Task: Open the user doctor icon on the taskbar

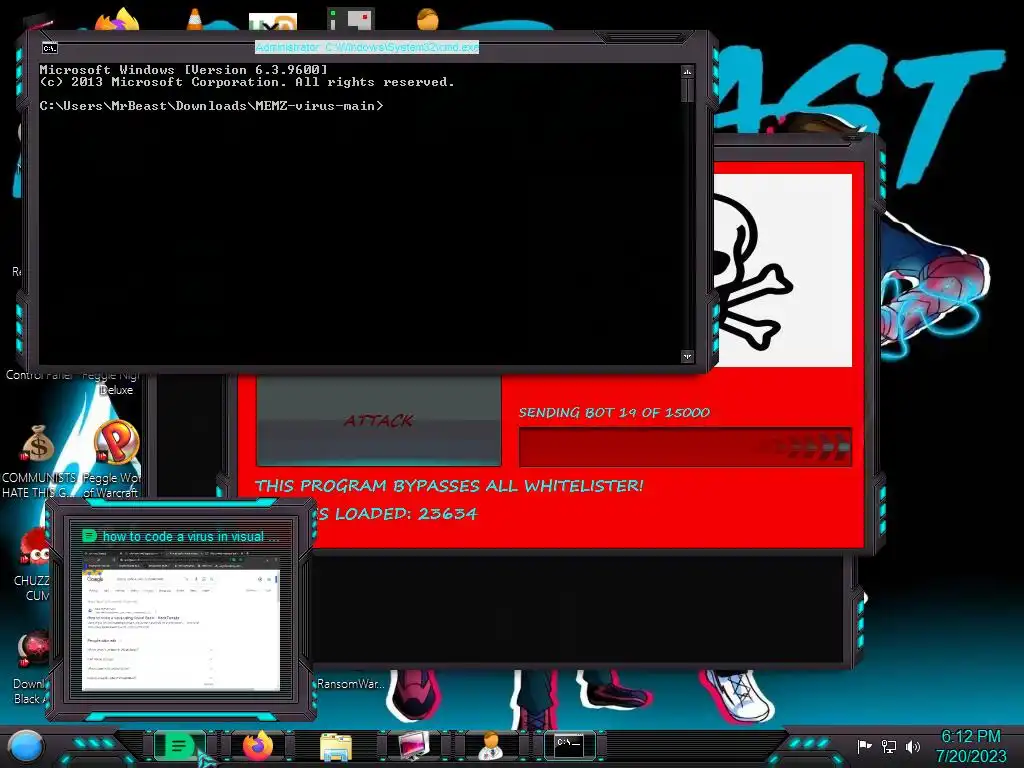Action: (490, 746)
